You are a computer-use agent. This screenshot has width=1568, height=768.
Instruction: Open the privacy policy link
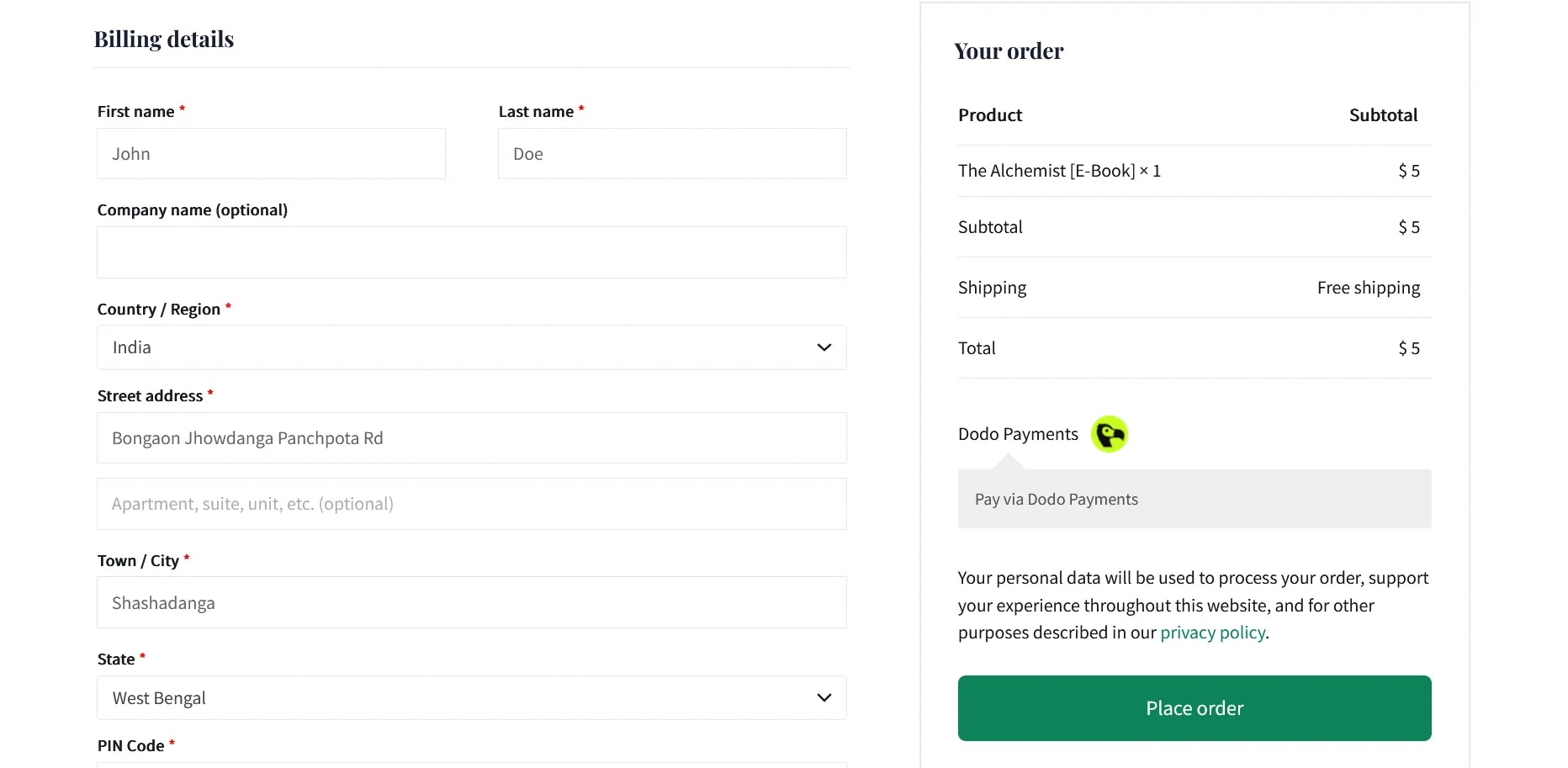(x=1212, y=632)
